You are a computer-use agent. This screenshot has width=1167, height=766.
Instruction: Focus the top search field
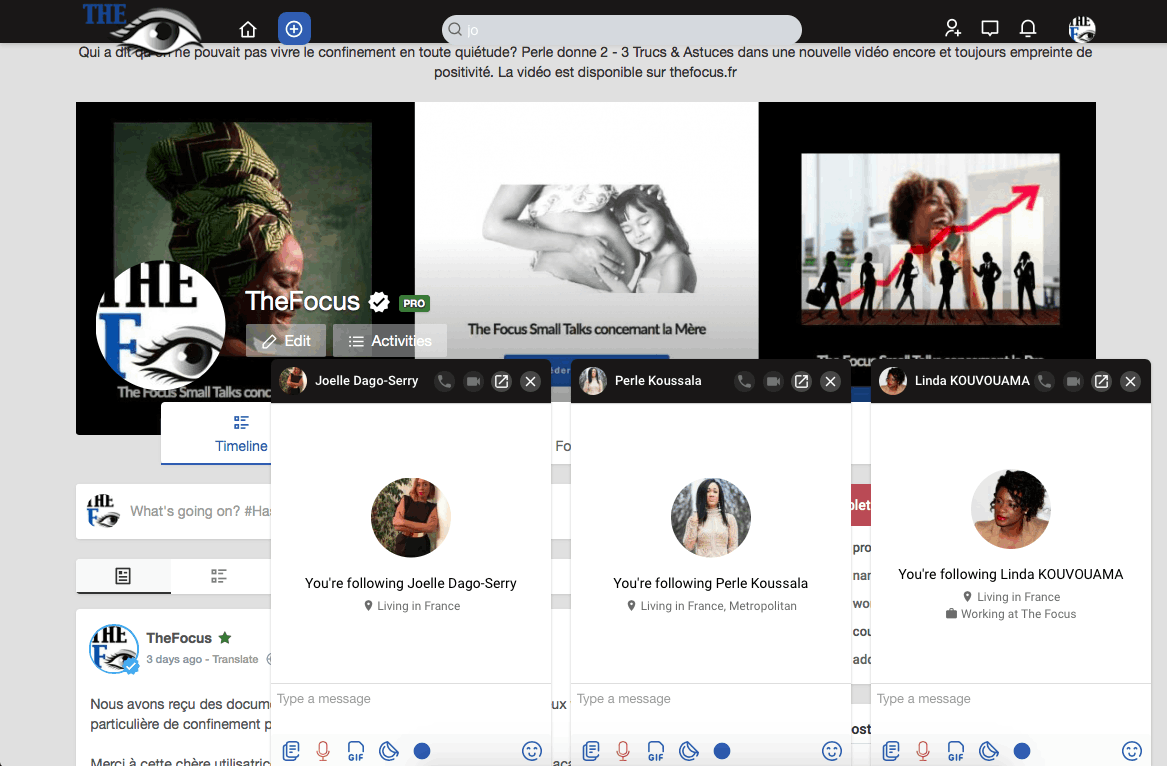tap(621, 30)
